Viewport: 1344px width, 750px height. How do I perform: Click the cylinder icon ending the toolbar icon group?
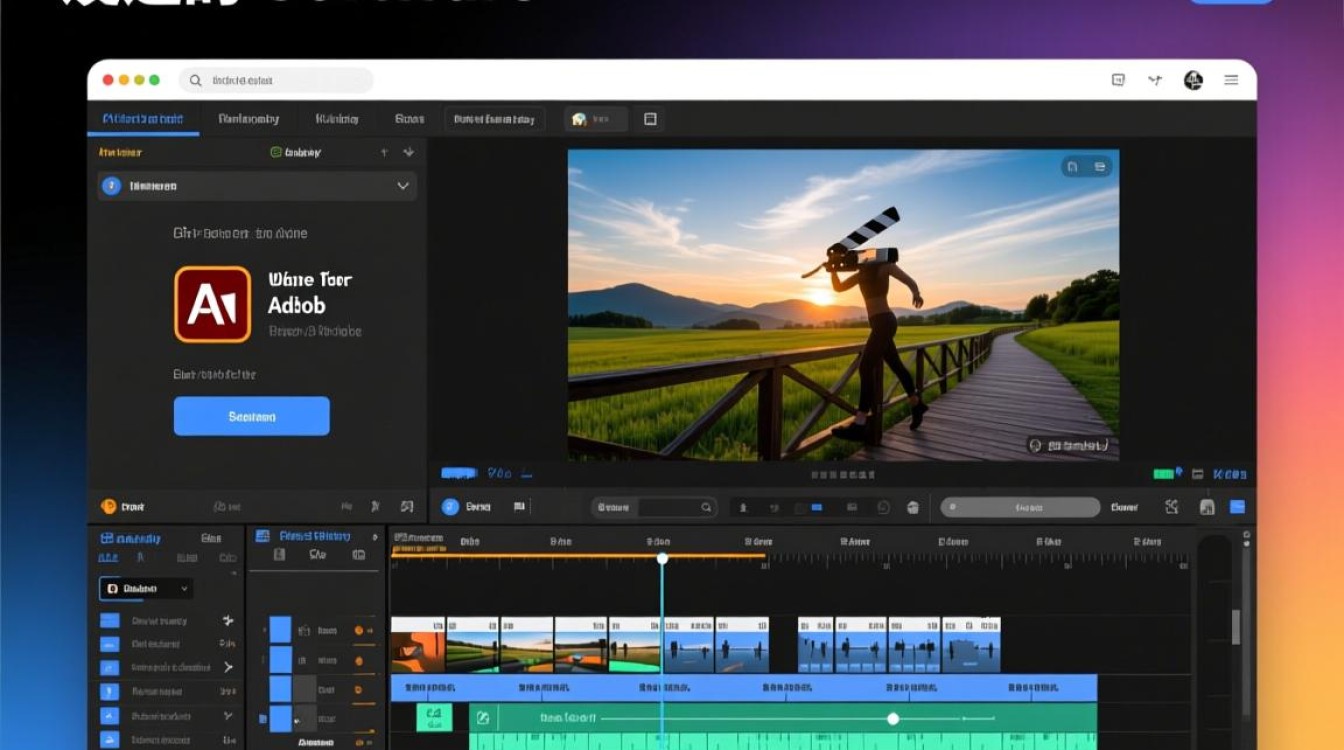coord(912,507)
